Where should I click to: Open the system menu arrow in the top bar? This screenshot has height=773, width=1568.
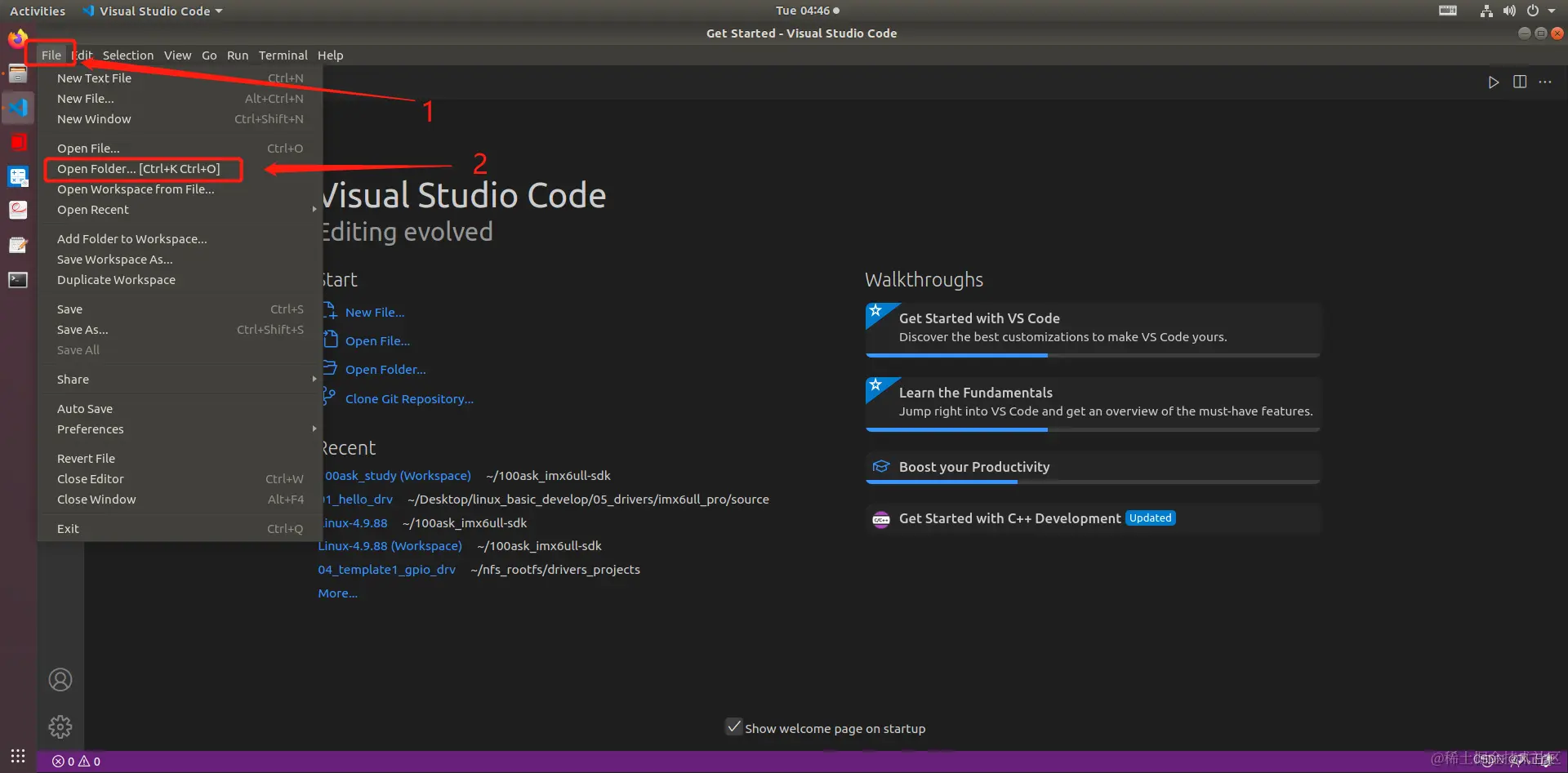tap(1552, 11)
